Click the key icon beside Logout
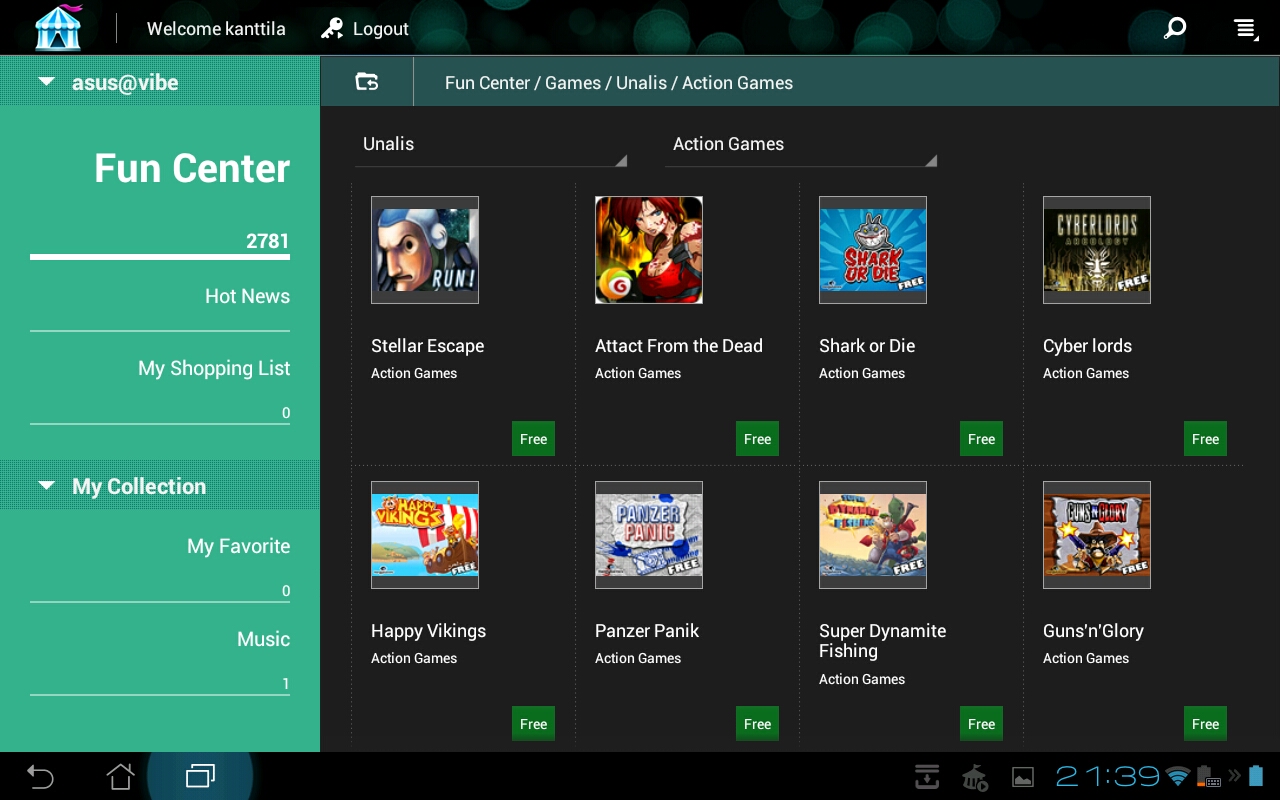Image resolution: width=1280 pixels, height=800 pixels. click(332, 29)
